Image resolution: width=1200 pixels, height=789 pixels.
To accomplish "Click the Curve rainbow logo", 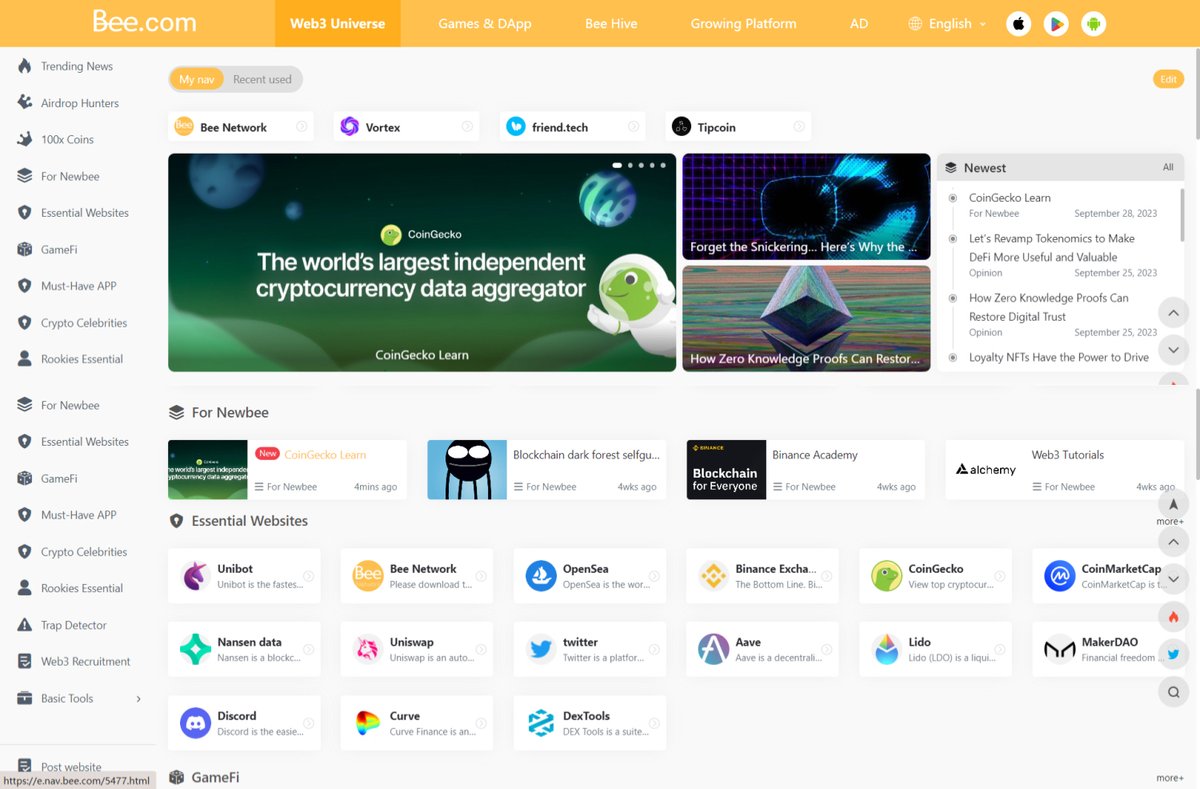I will click(x=368, y=723).
